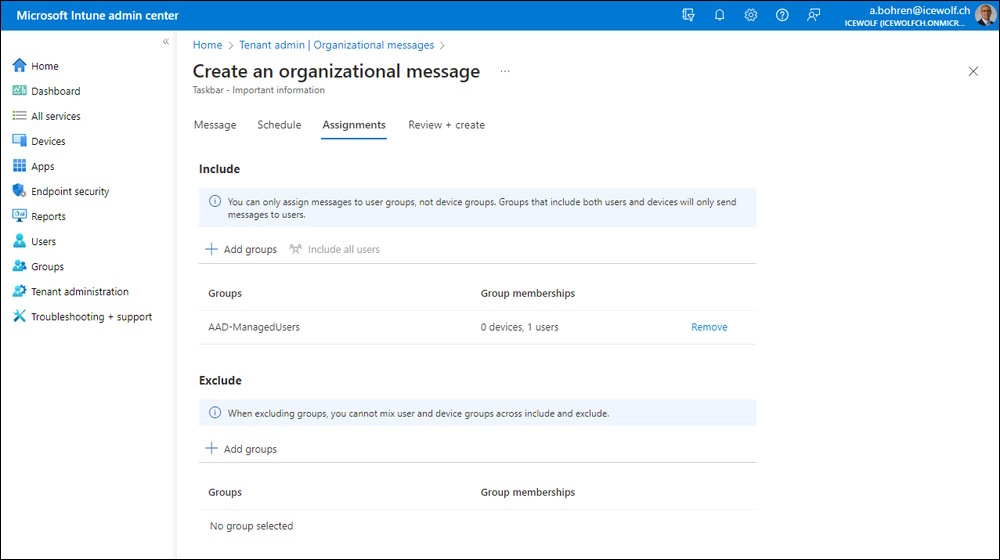
Task: Click the Home house icon in sidebar
Action: click(20, 65)
